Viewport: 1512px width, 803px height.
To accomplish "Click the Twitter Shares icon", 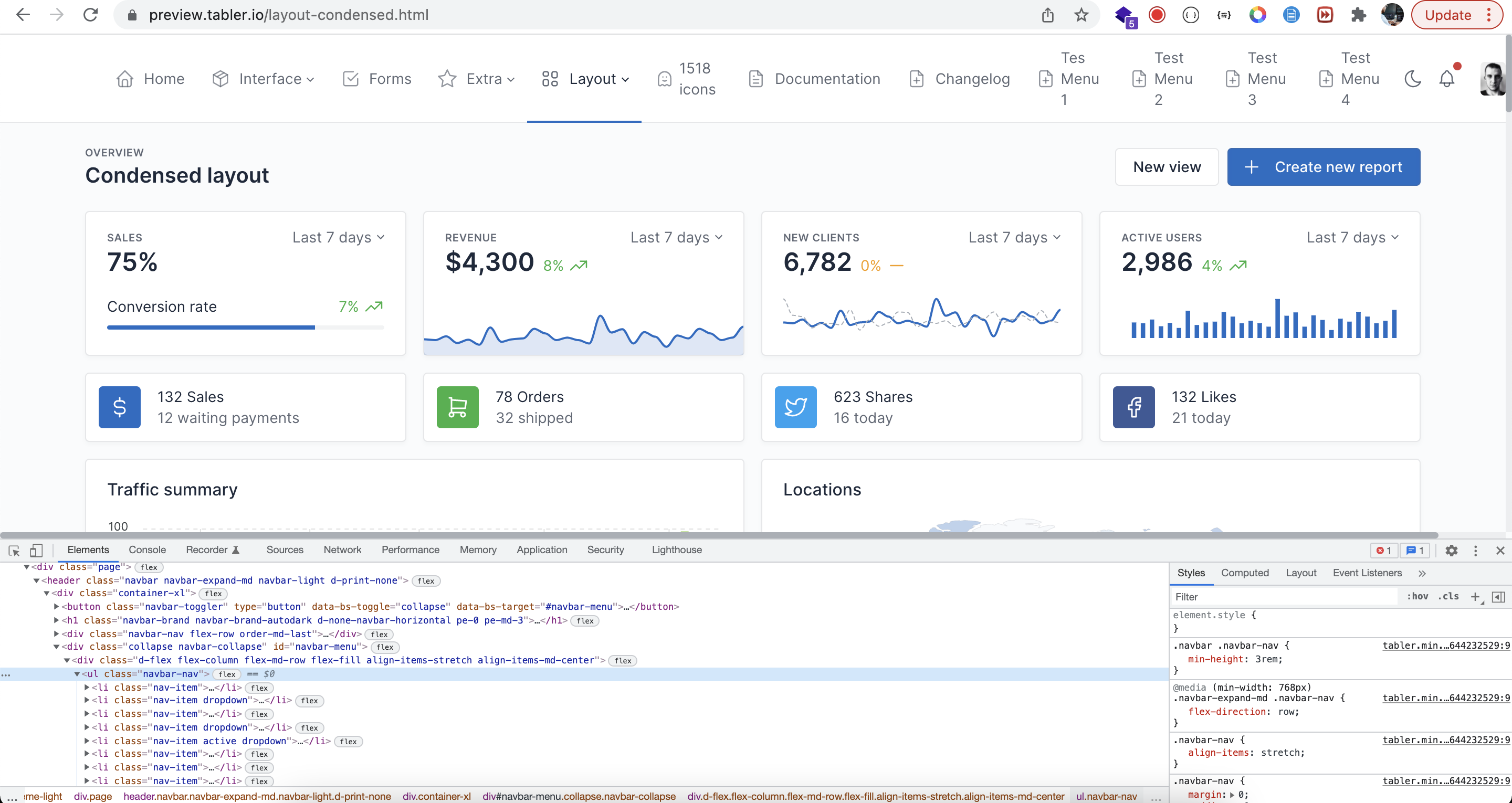I will pos(796,407).
